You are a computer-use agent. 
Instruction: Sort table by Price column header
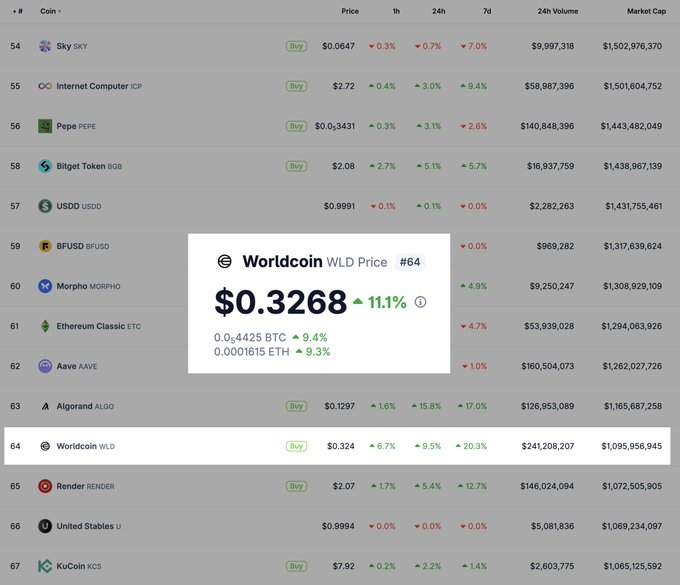pos(350,11)
